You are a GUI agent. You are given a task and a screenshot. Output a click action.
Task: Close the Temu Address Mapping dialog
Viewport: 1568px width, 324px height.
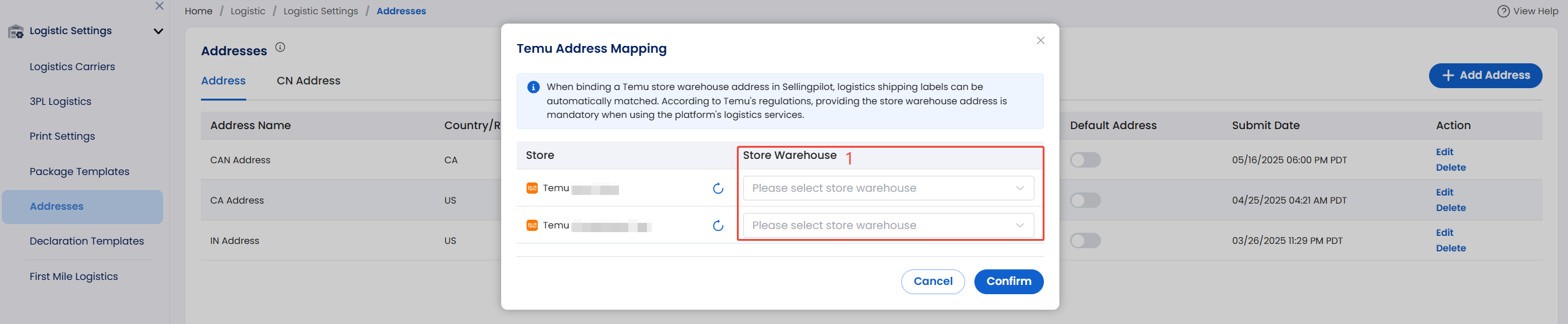coord(1041,40)
